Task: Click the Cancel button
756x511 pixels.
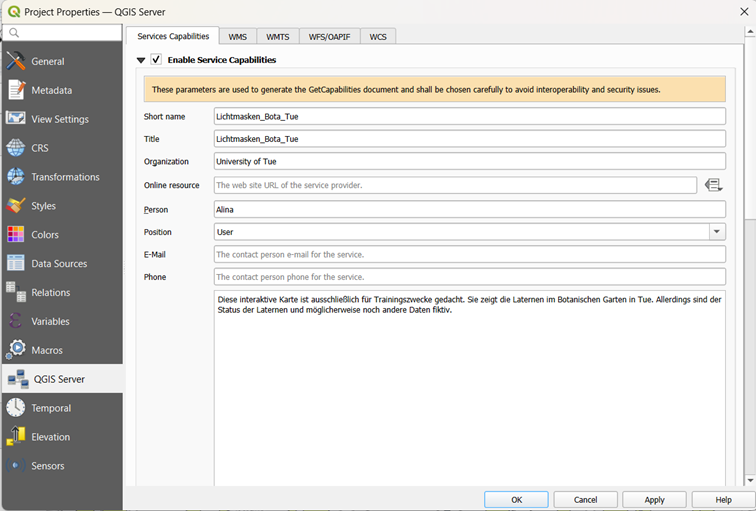Action: (585, 500)
